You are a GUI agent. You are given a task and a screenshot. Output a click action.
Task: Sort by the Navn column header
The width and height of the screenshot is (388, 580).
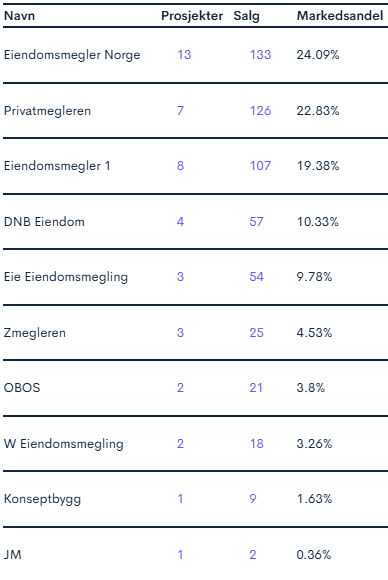pyautogui.click(x=19, y=16)
